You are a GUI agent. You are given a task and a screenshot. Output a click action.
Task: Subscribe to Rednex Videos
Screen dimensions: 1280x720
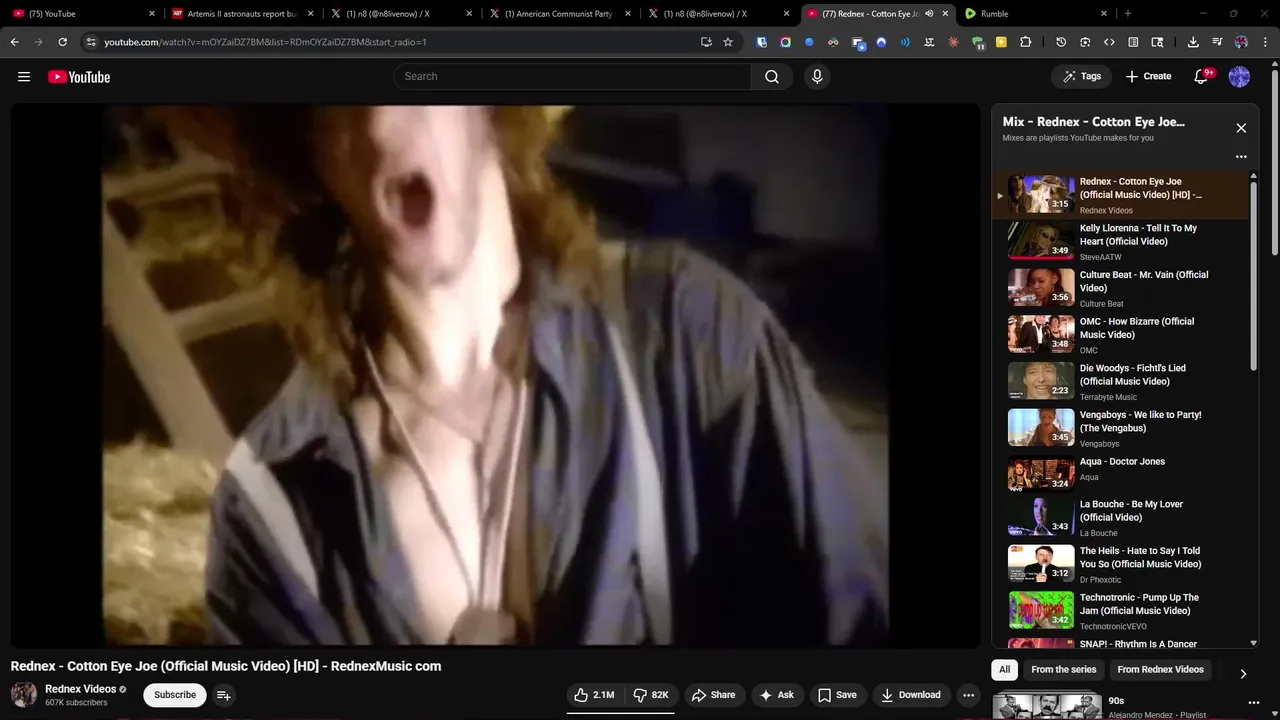(x=175, y=695)
